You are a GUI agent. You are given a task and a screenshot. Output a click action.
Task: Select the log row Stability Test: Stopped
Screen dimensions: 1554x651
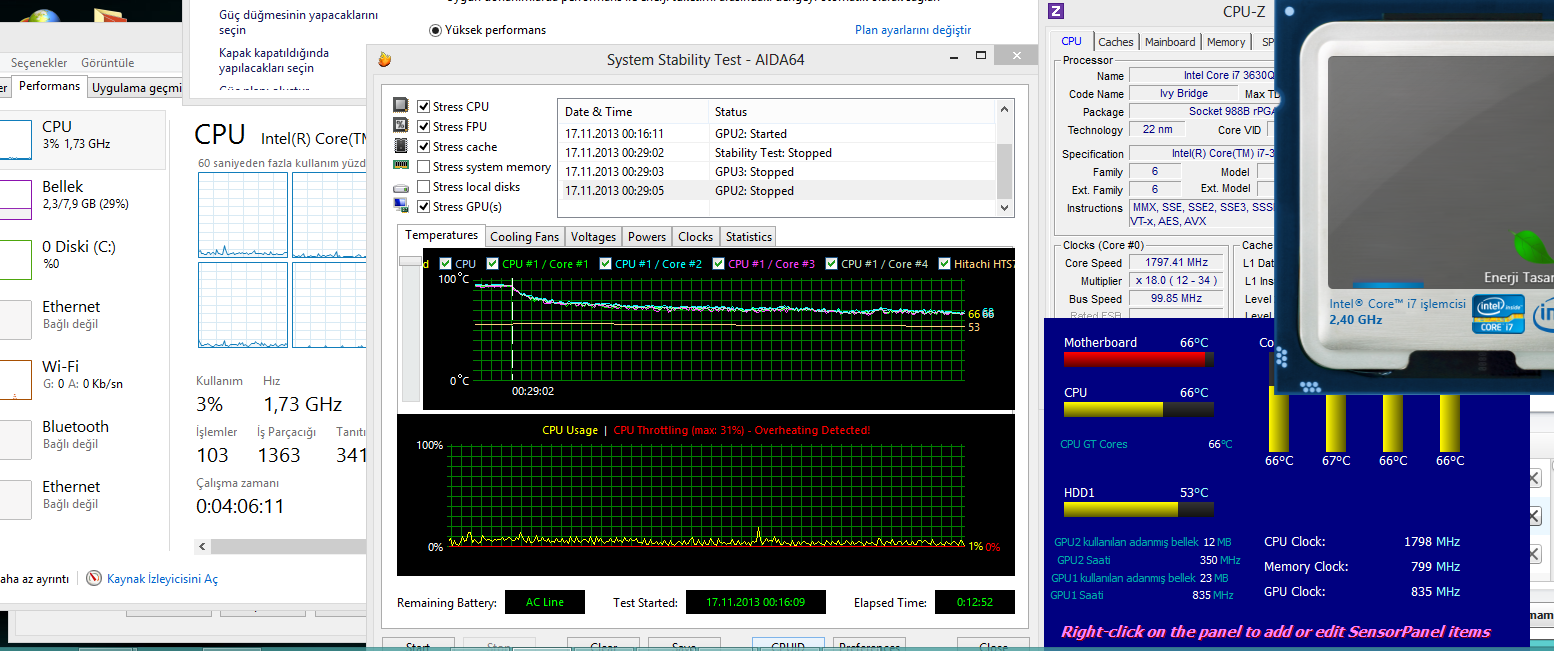pyautogui.click(x=778, y=153)
